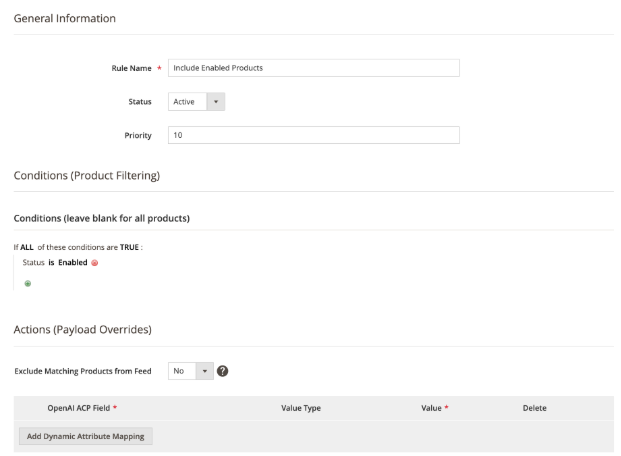The image size is (621, 456).
Task: Open the Status dropdown showing Active
Action: click(x=196, y=102)
